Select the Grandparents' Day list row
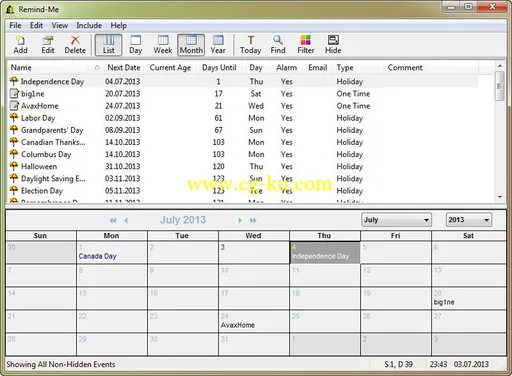 pyautogui.click(x=243, y=130)
